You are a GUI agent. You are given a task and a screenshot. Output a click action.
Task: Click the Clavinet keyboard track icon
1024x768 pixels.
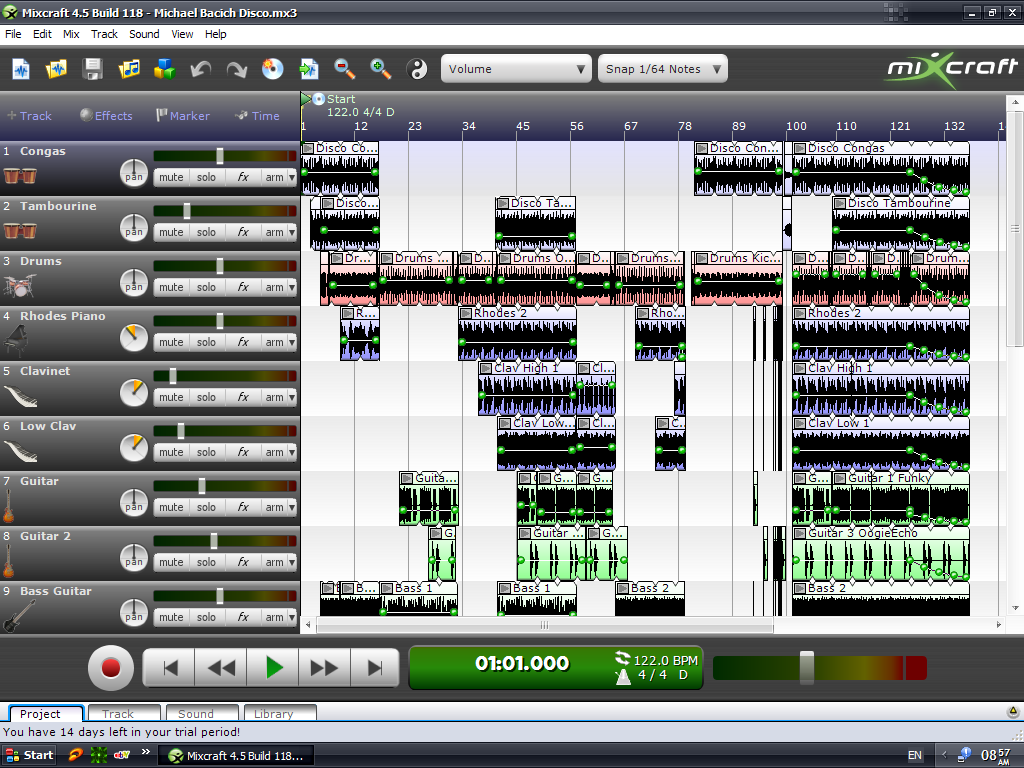[20, 396]
